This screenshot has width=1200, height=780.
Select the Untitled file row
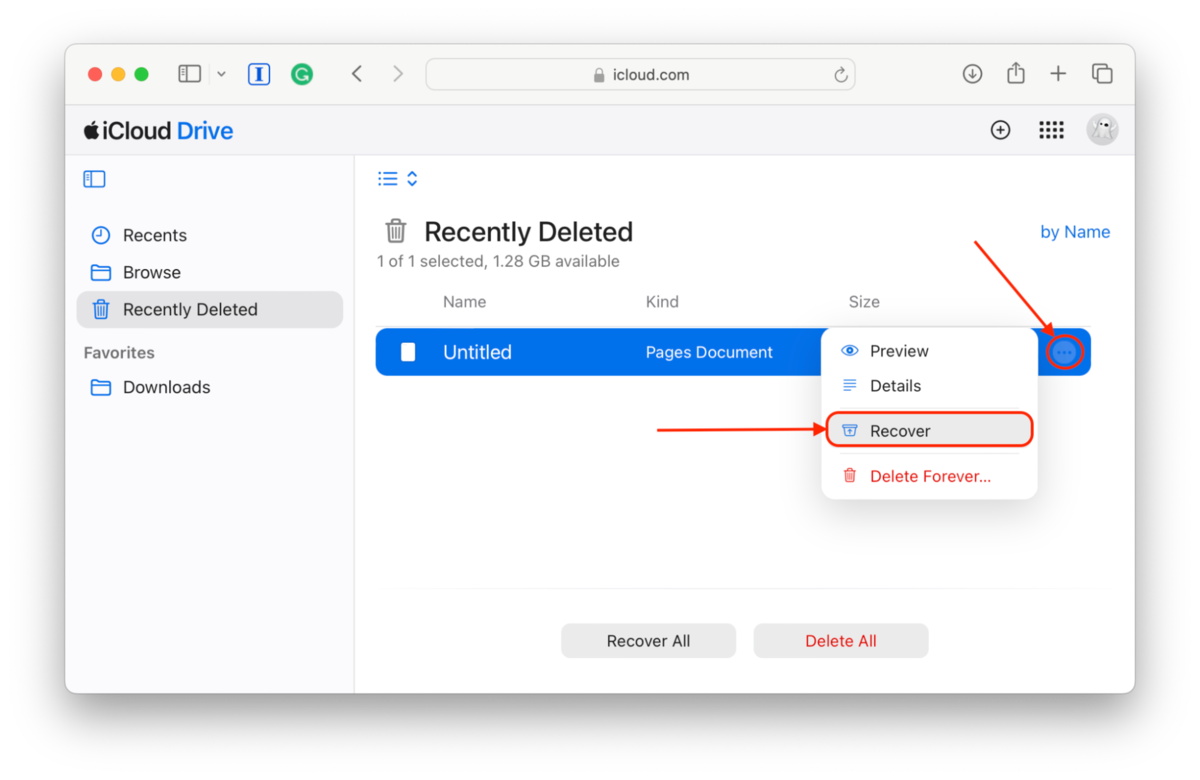(x=733, y=352)
